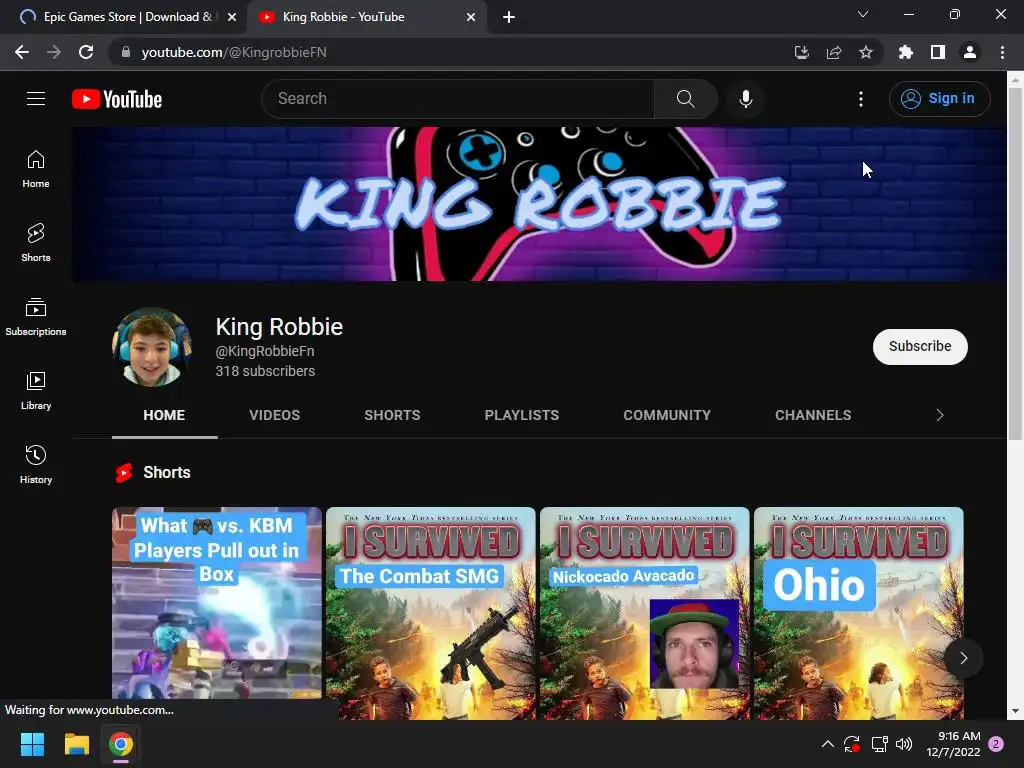The image size is (1024, 768).
Task: Close the King Robbie YouTube tab
Action: coord(471,17)
